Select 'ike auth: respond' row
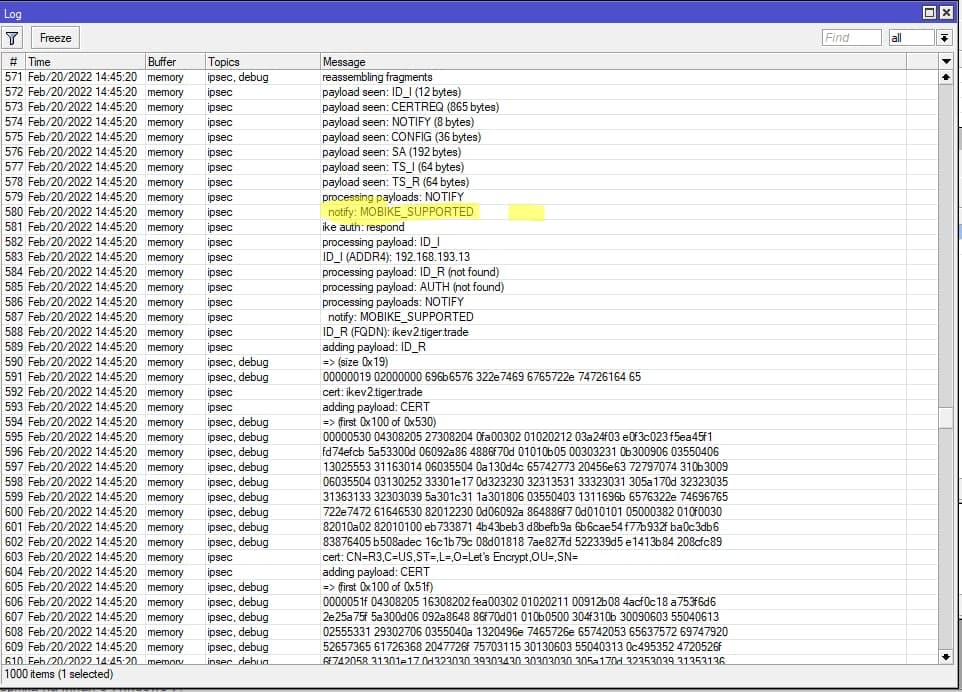The width and height of the screenshot is (962, 692). coord(470,227)
